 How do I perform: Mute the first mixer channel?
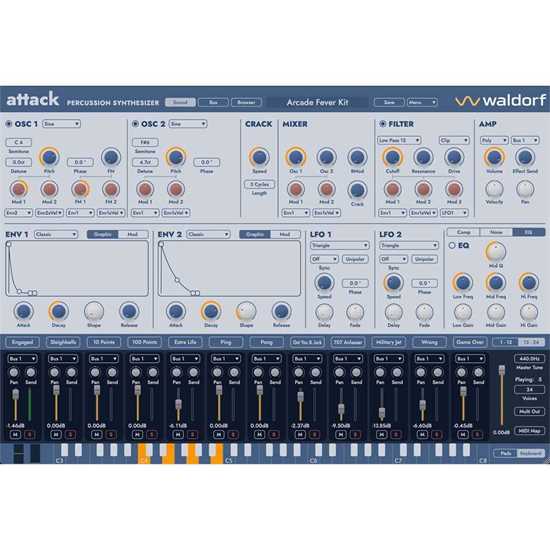pos(15,435)
